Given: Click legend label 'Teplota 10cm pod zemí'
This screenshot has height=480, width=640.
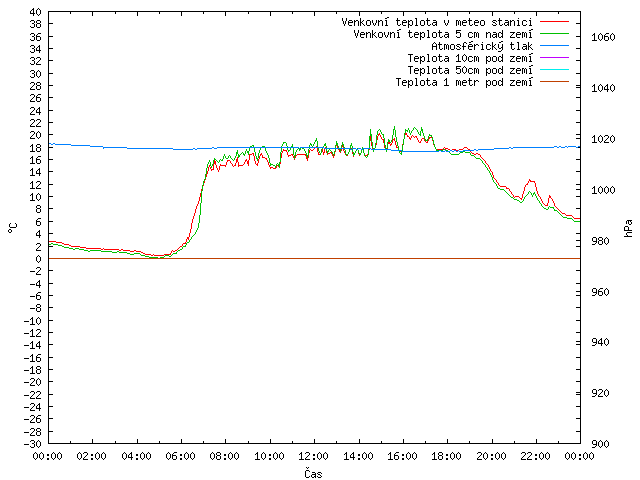Looking at the screenshot, I should (x=470, y=58).
